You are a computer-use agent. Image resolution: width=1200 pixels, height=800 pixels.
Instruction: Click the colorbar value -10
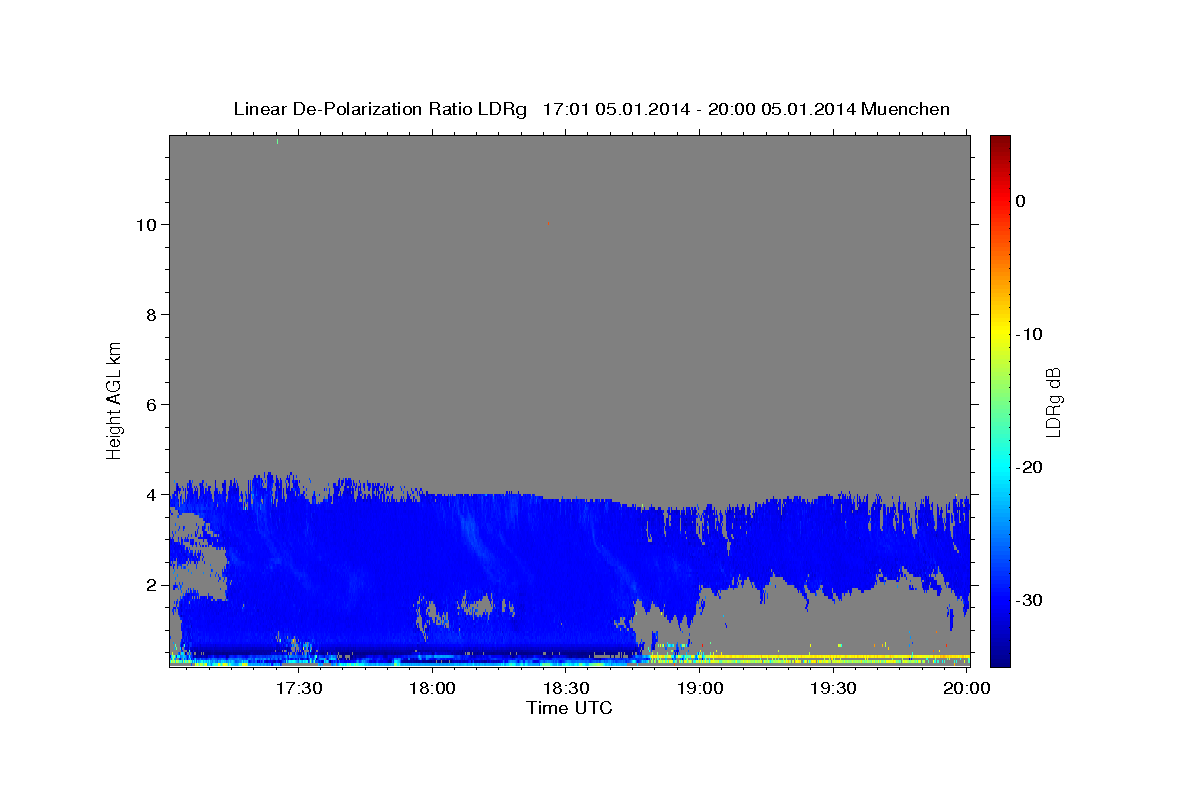(1029, 334)
